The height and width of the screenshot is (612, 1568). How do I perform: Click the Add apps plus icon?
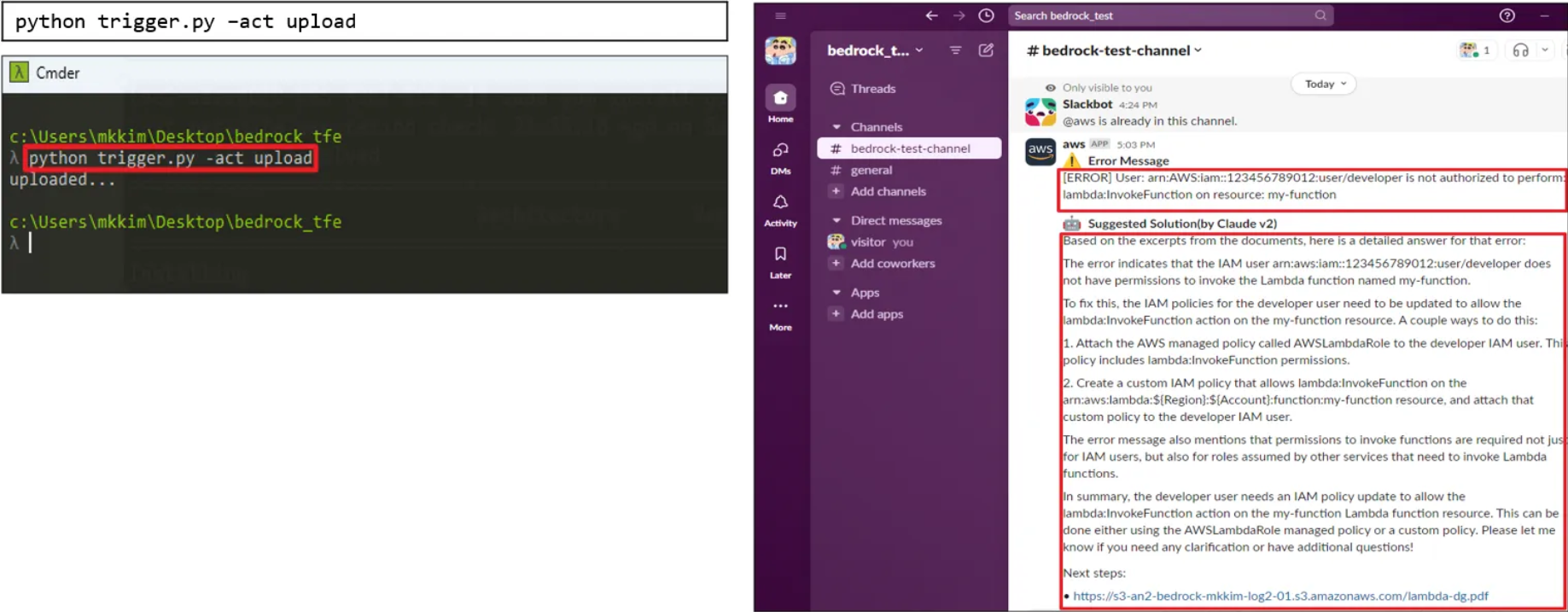coord(836,314)
